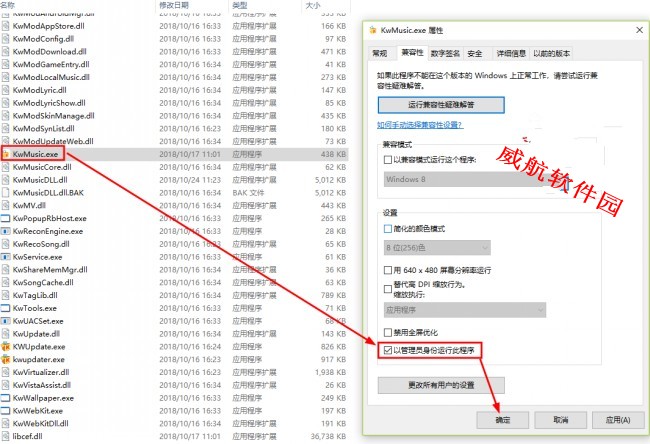This screenshot has width=650, height=444.
Task: Click the KwMusicDLL.dll.BAK file icon
Action: 5,193
